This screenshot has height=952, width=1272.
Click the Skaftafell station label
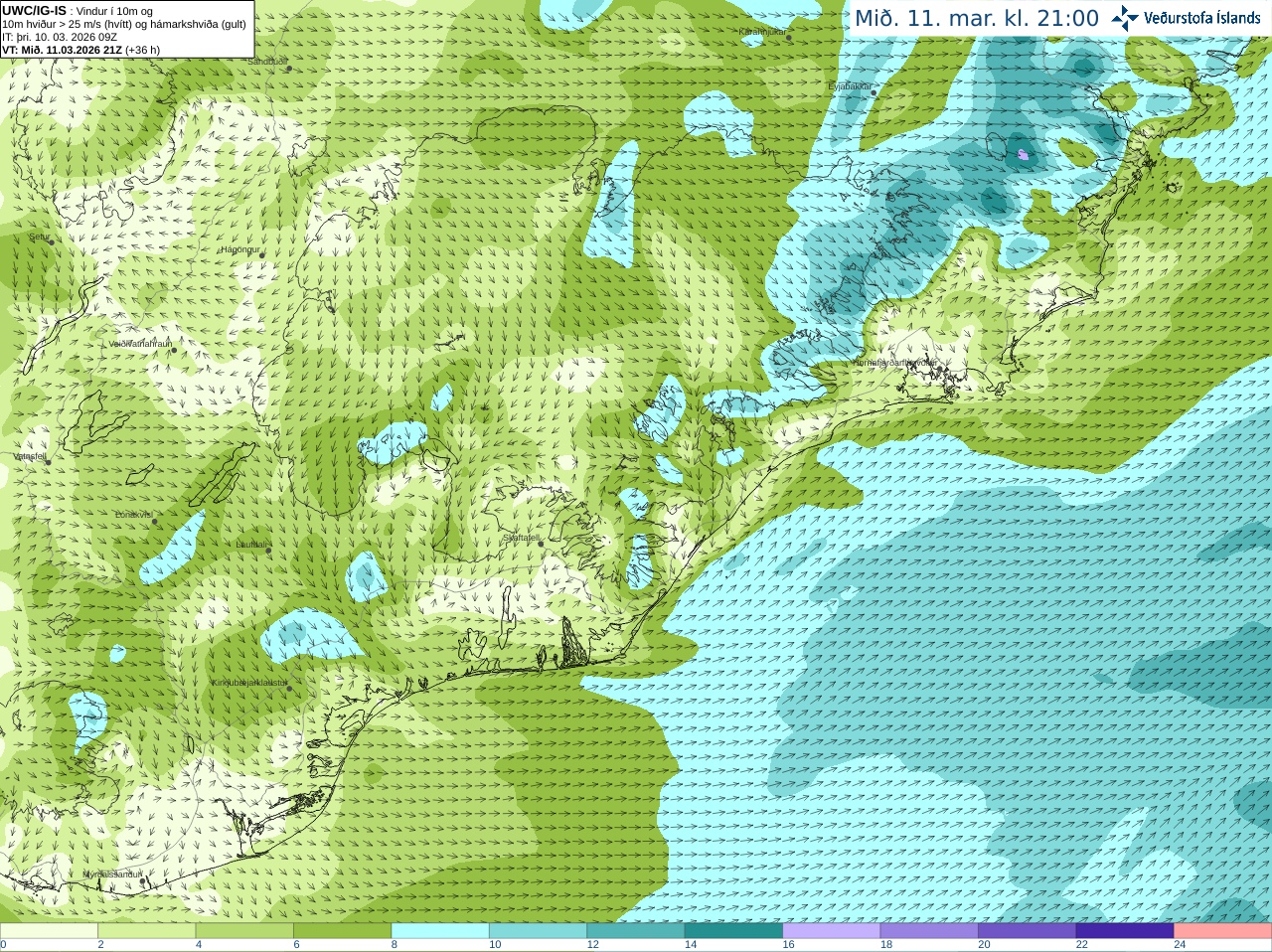[521, 538]
